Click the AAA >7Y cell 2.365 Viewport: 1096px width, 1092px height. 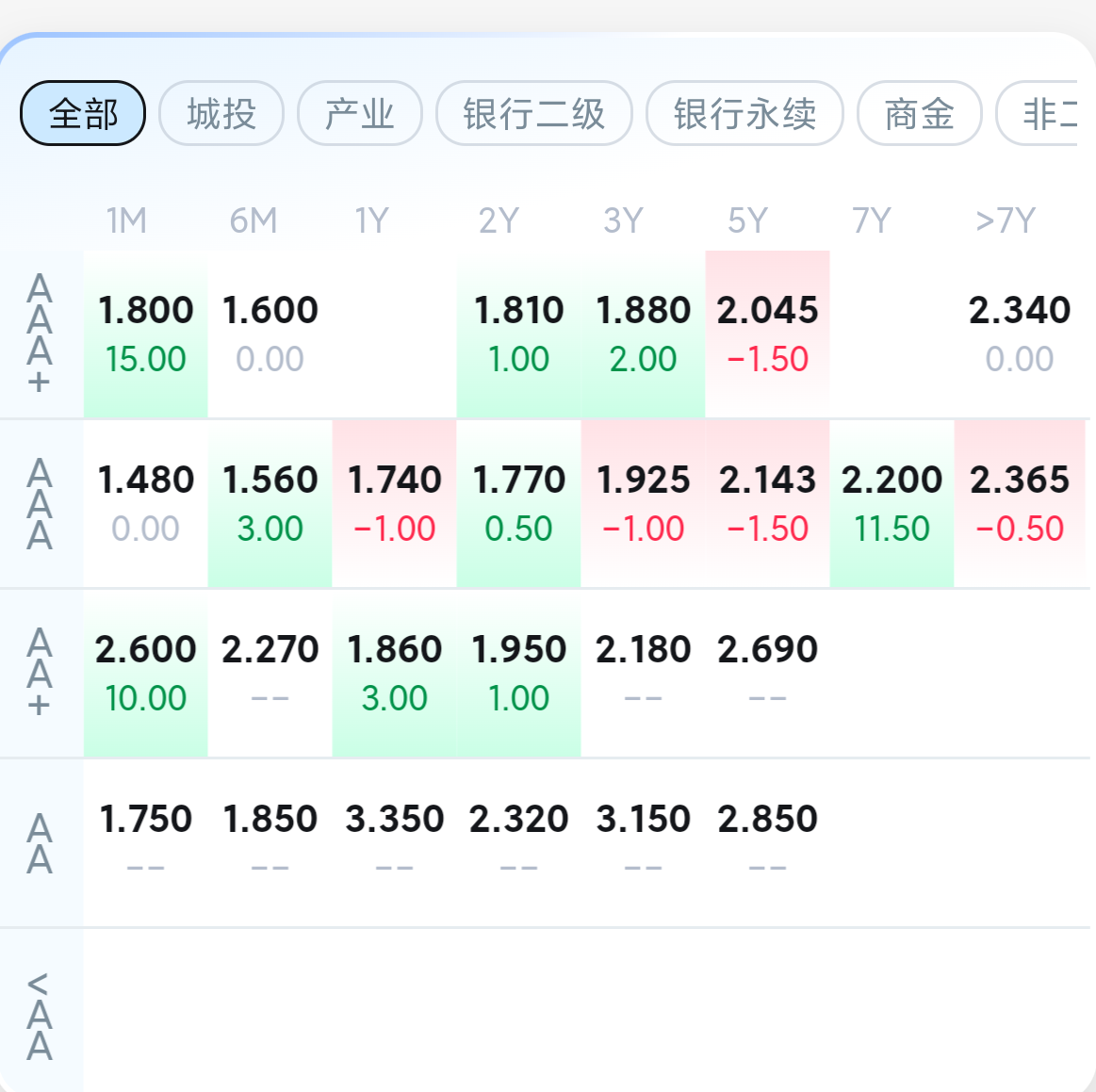[1019, 504]
